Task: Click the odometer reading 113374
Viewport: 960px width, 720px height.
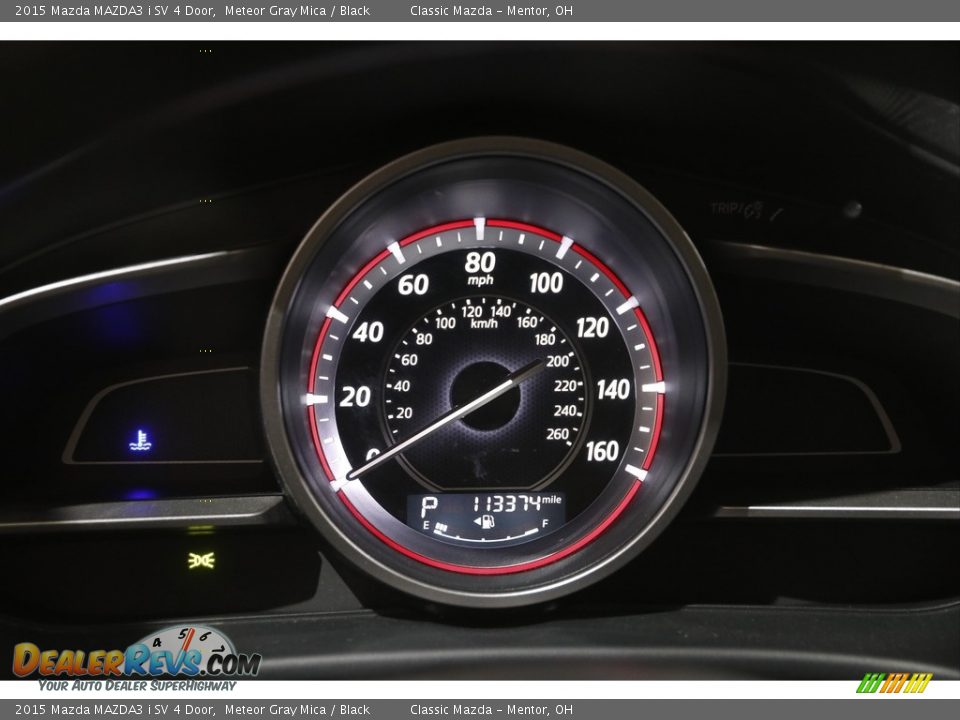Action: tap(506, 503)
